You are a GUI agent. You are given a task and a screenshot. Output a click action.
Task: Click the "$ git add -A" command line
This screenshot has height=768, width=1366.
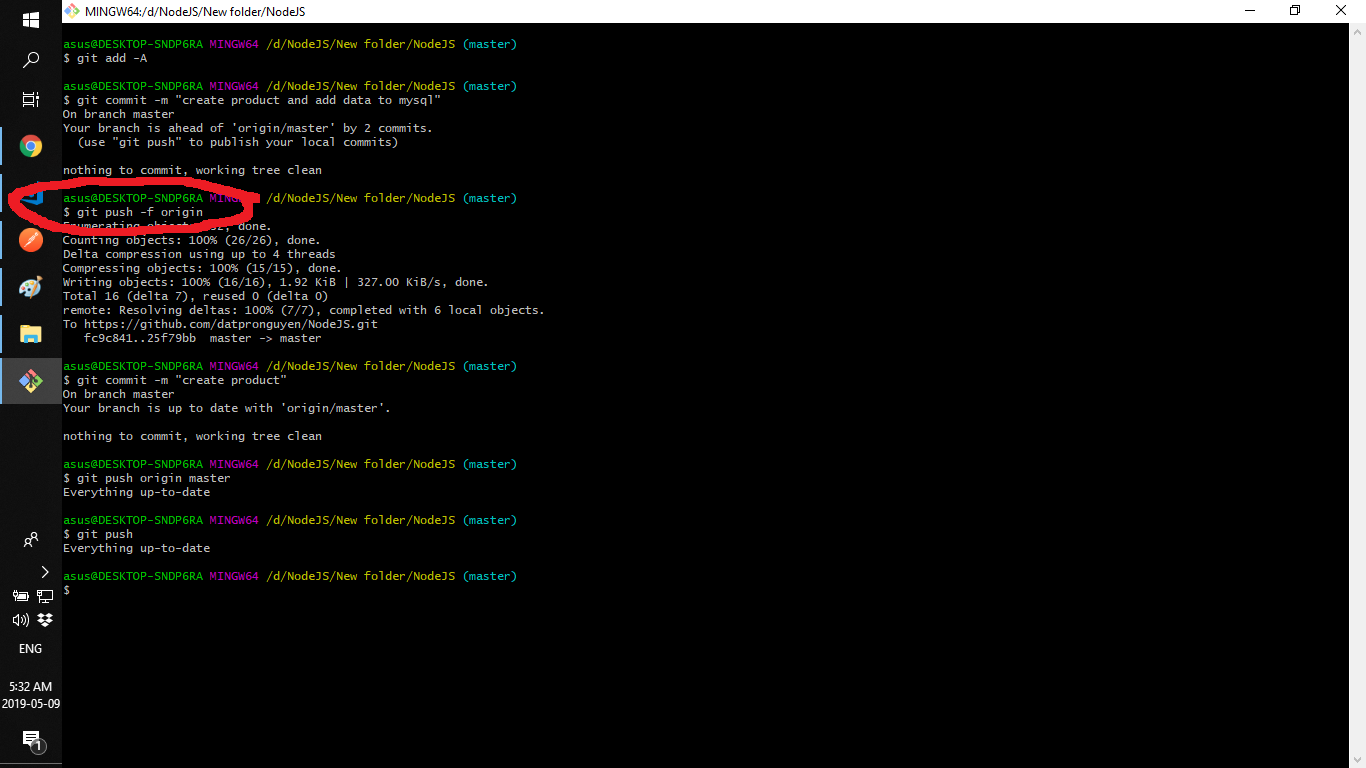105,58
